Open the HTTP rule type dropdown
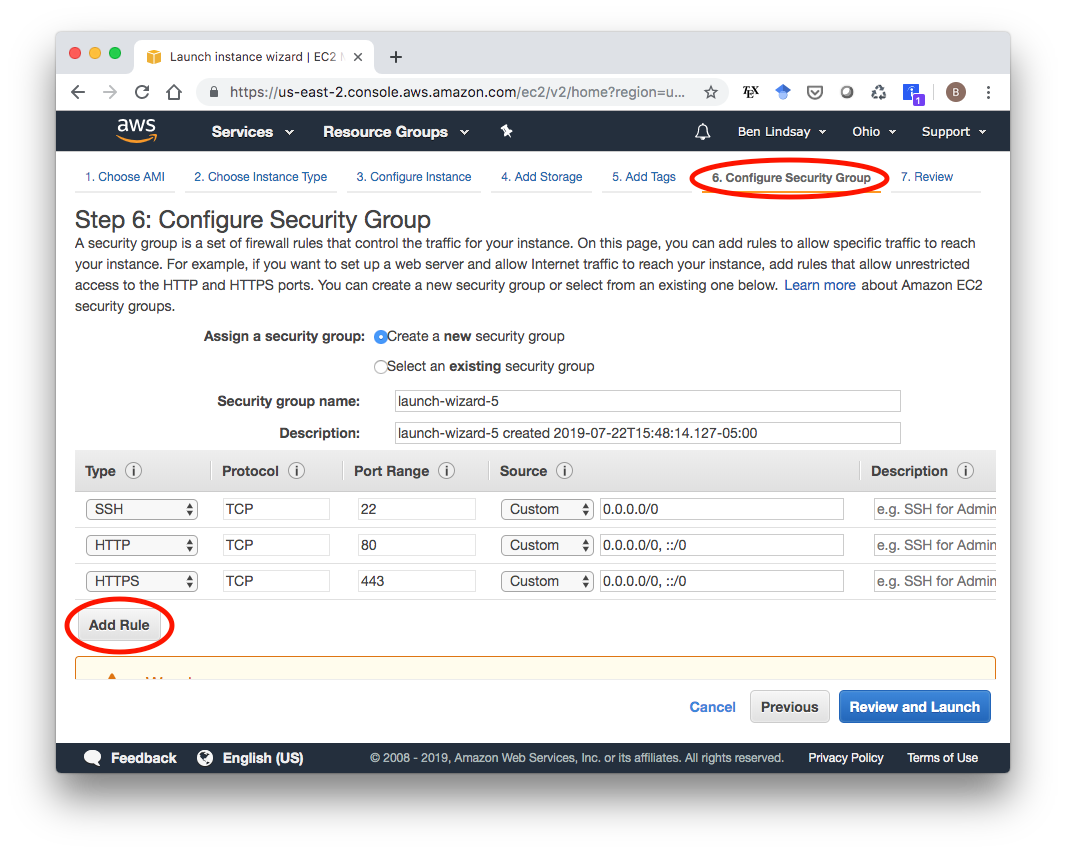The height and width of the screenshot is (853, 1066). tap(141, 545)
